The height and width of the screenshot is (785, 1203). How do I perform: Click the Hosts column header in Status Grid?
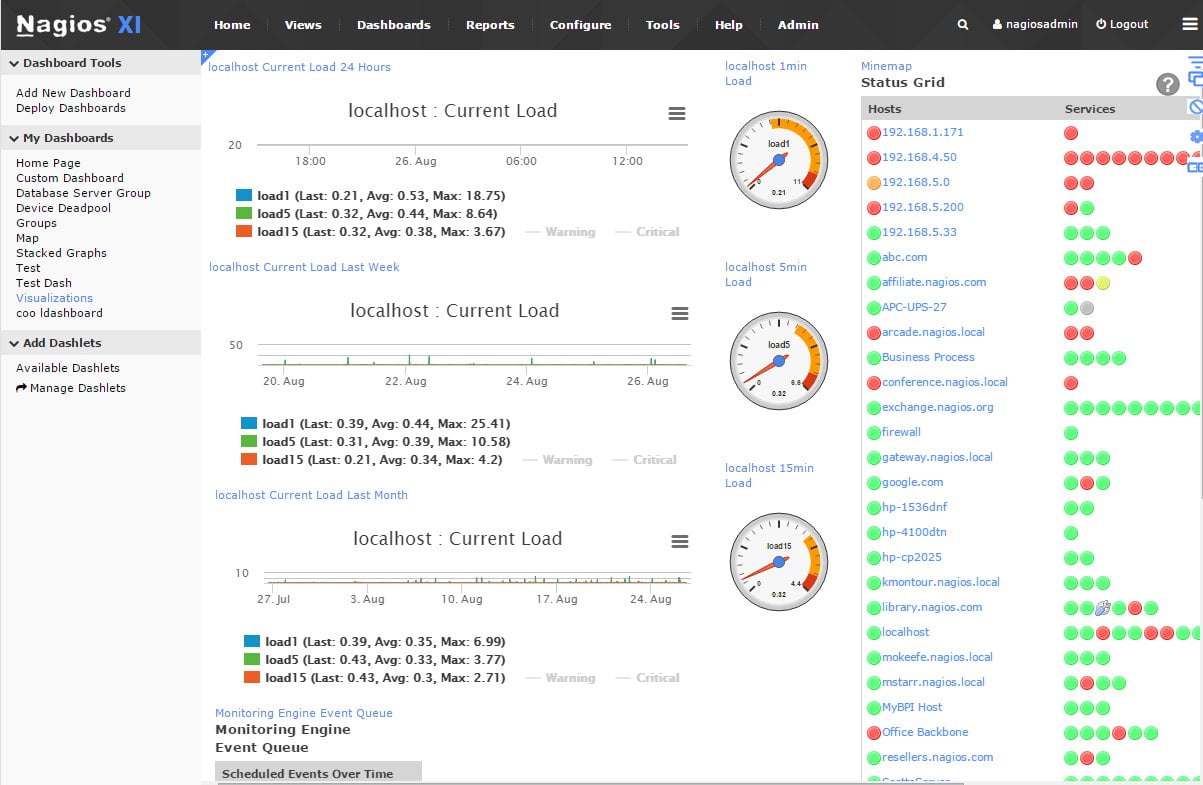(884, 109)
